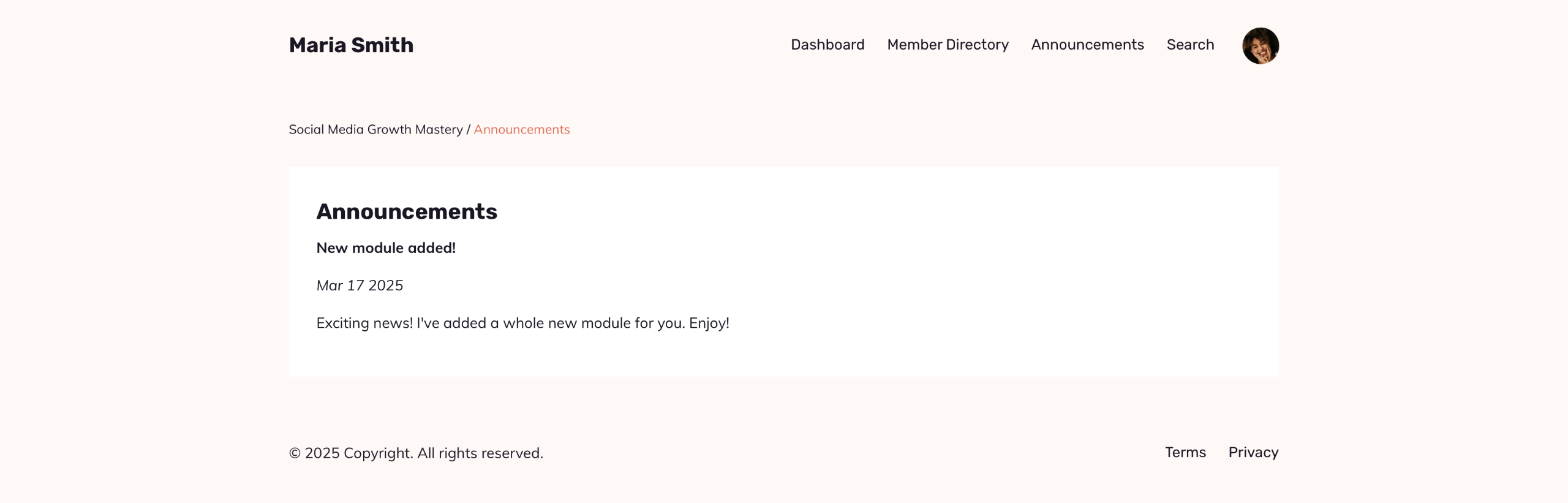Click the bold Announcements page heading
The image size is (1568, 503).
click(x=407, y=211)
